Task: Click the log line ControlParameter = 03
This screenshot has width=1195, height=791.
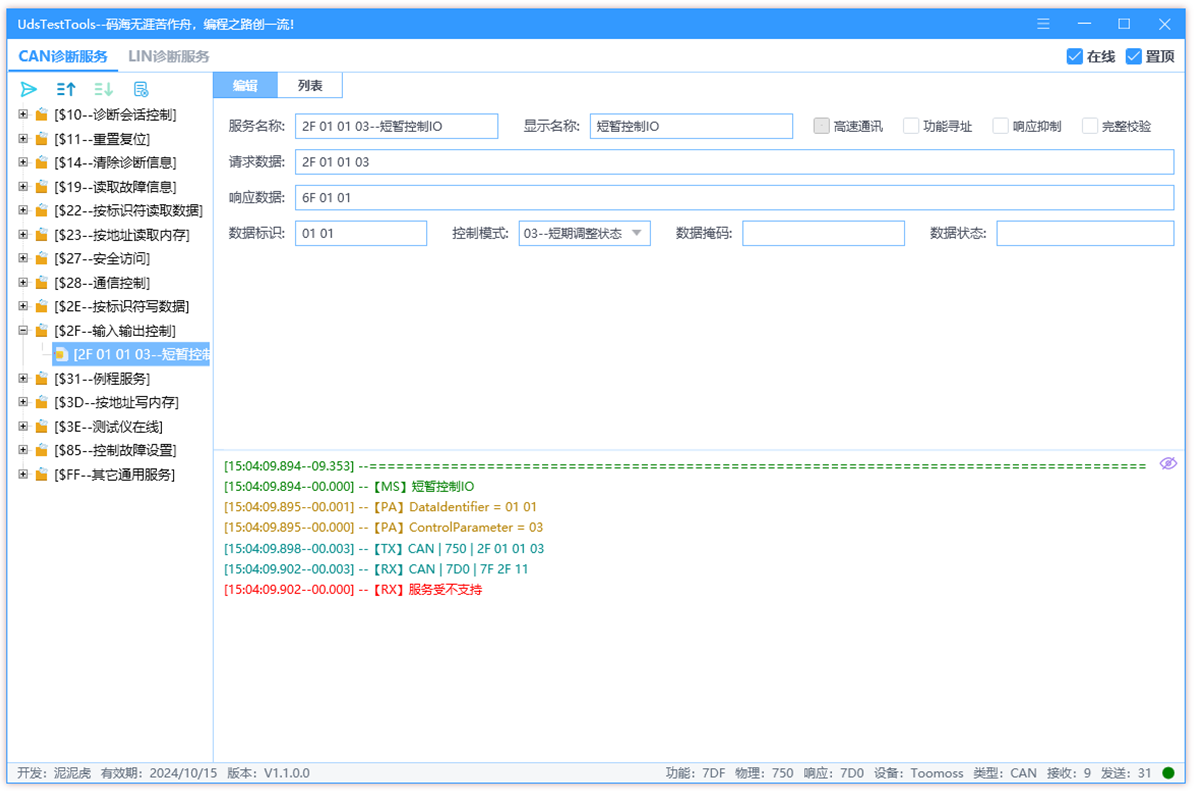Action: (383, 527)
